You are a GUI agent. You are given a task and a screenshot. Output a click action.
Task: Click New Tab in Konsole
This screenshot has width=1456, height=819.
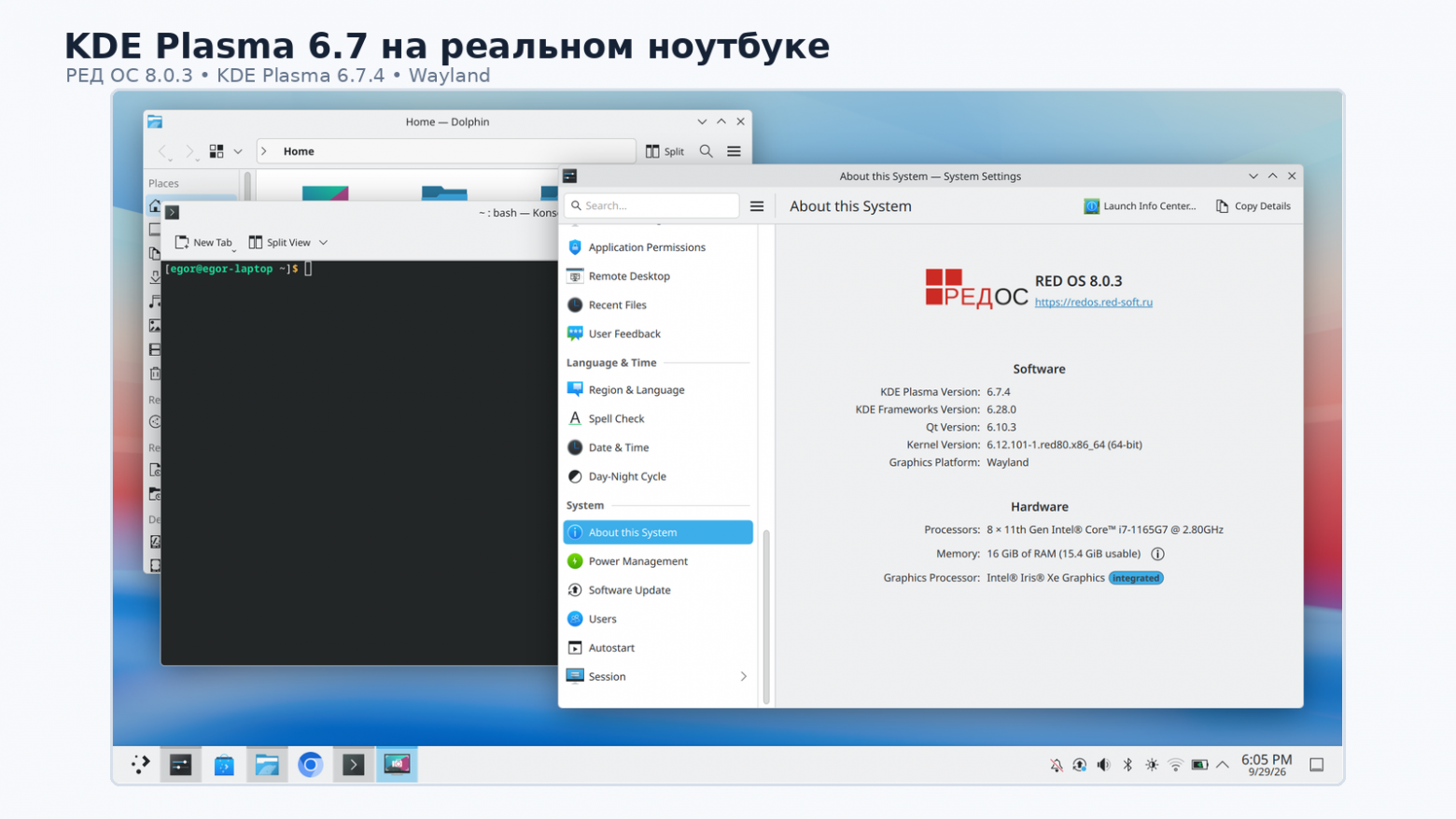(x=203, y=243)
